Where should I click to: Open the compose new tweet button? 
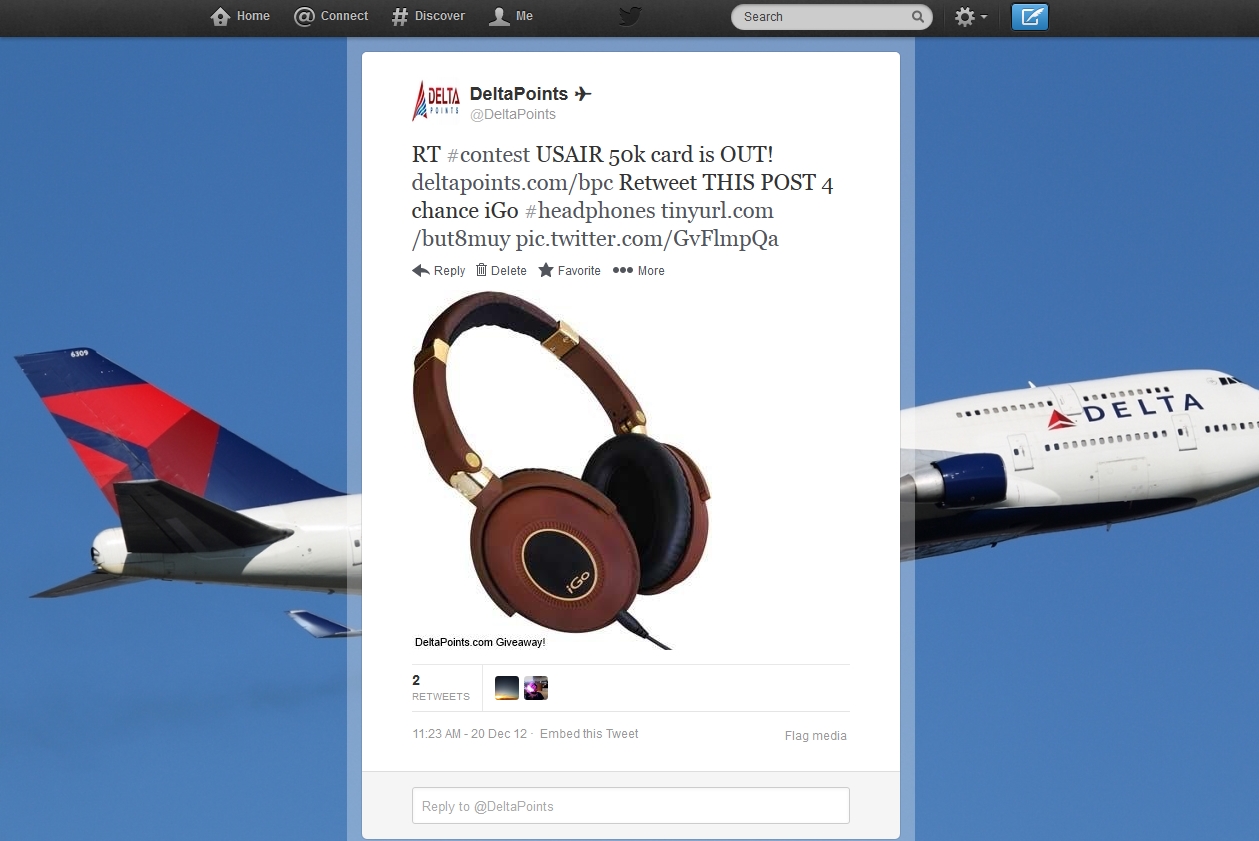coord(1030,17)
